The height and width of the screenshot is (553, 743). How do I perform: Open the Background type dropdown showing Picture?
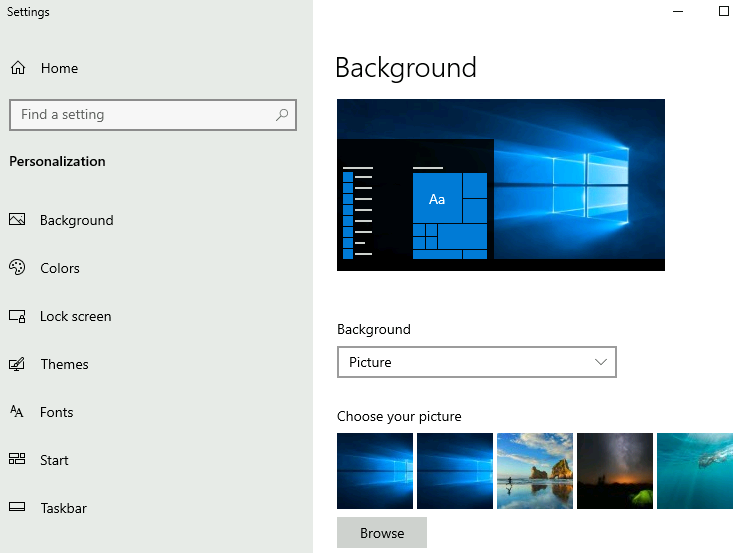coord(476,362)
